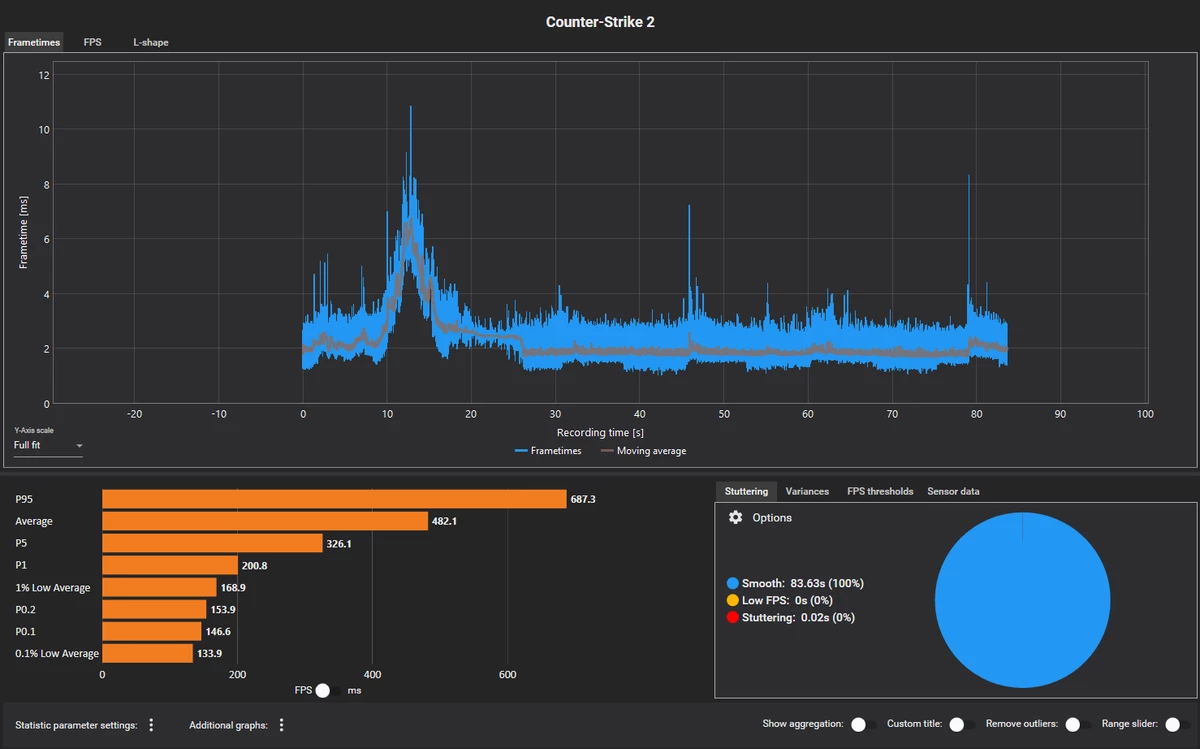Screen dimensions: 1200x749
Task: Switch to the FPS graph tab
Action: coord(92,42)
